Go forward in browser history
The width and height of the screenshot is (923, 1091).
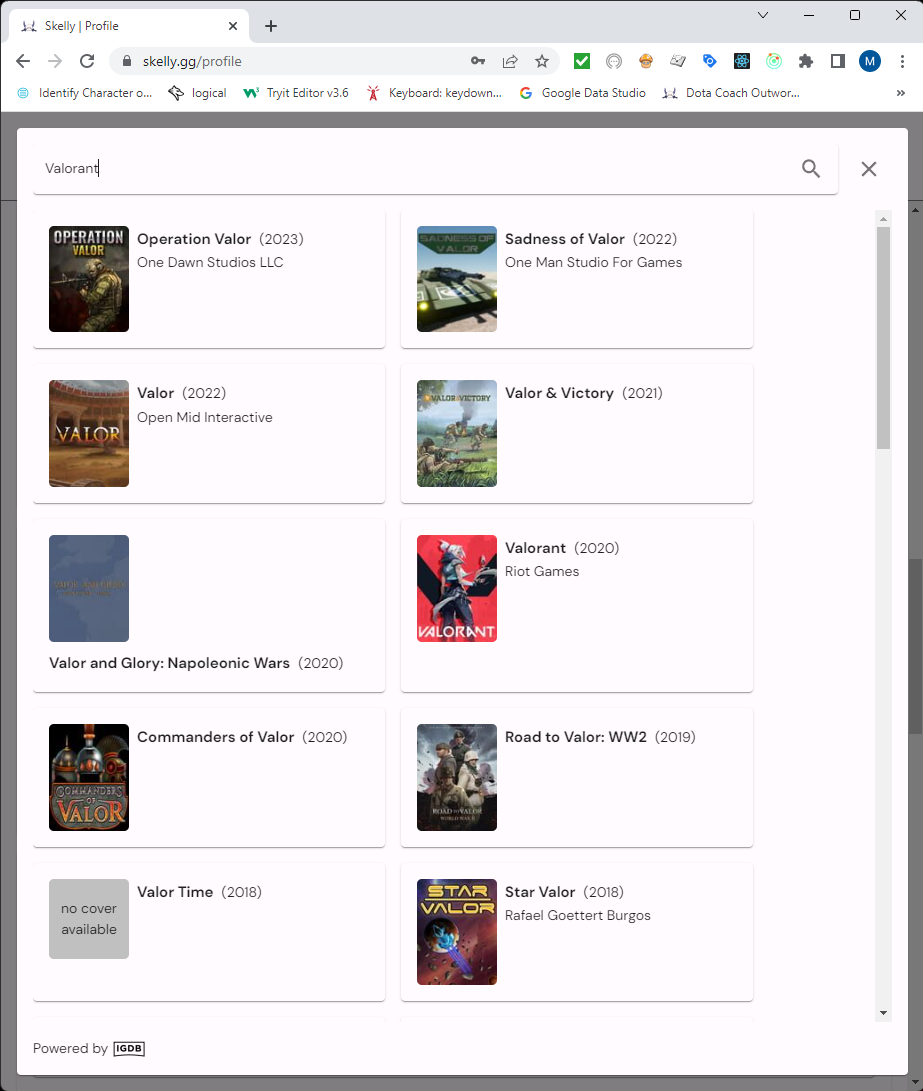point(55,61)
